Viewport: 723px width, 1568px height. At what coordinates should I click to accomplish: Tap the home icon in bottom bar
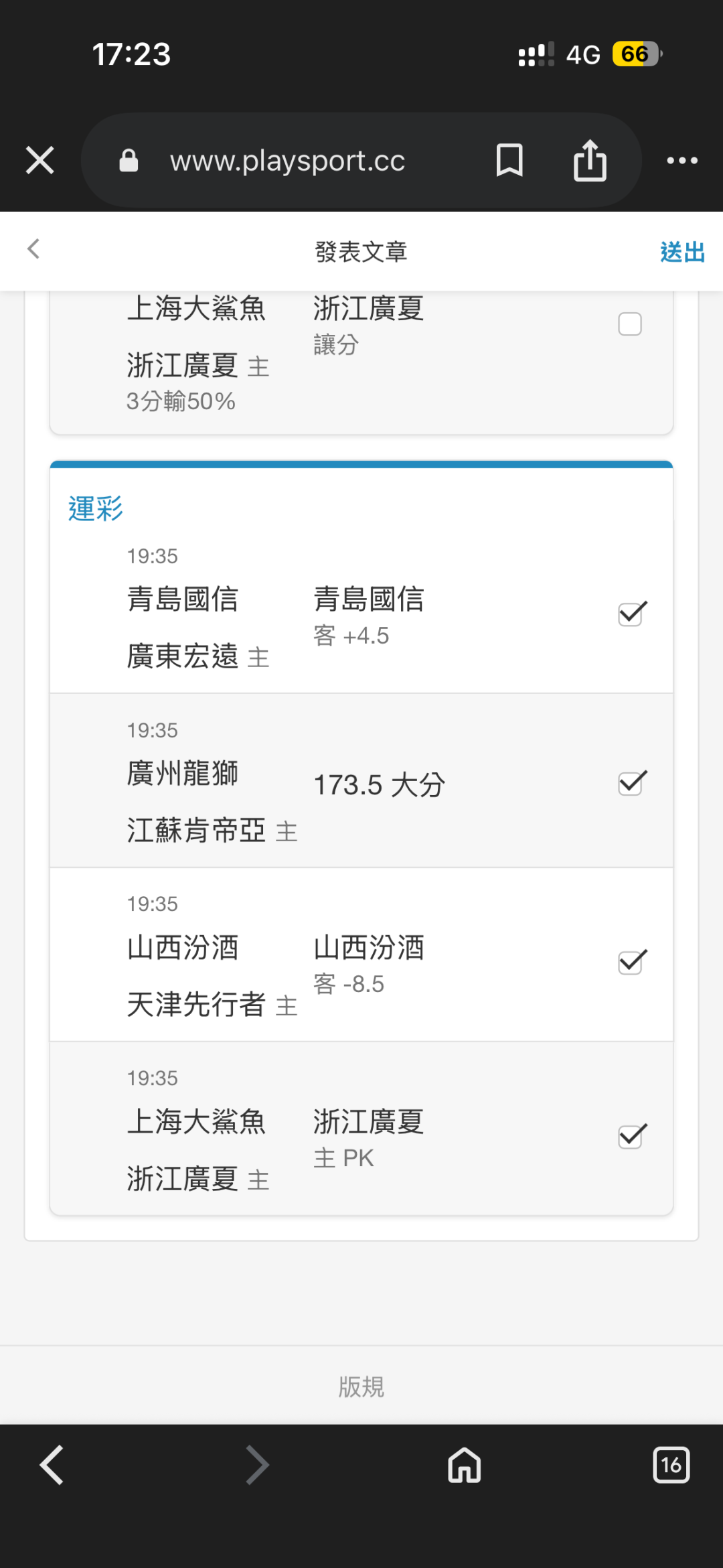click(465, 1465)
